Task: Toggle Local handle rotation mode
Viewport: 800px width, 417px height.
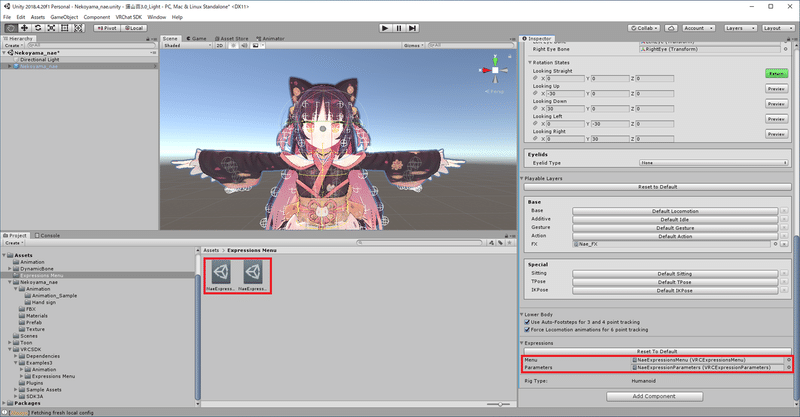Action: point(134,28)
